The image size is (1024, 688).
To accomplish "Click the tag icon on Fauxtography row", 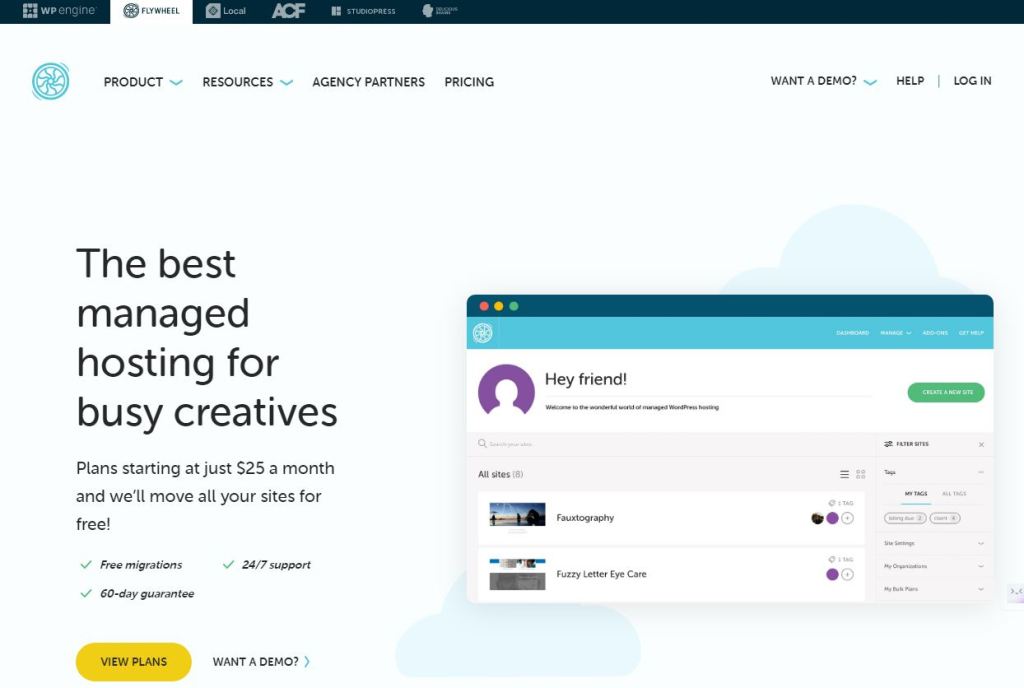I will click(831, 503).
